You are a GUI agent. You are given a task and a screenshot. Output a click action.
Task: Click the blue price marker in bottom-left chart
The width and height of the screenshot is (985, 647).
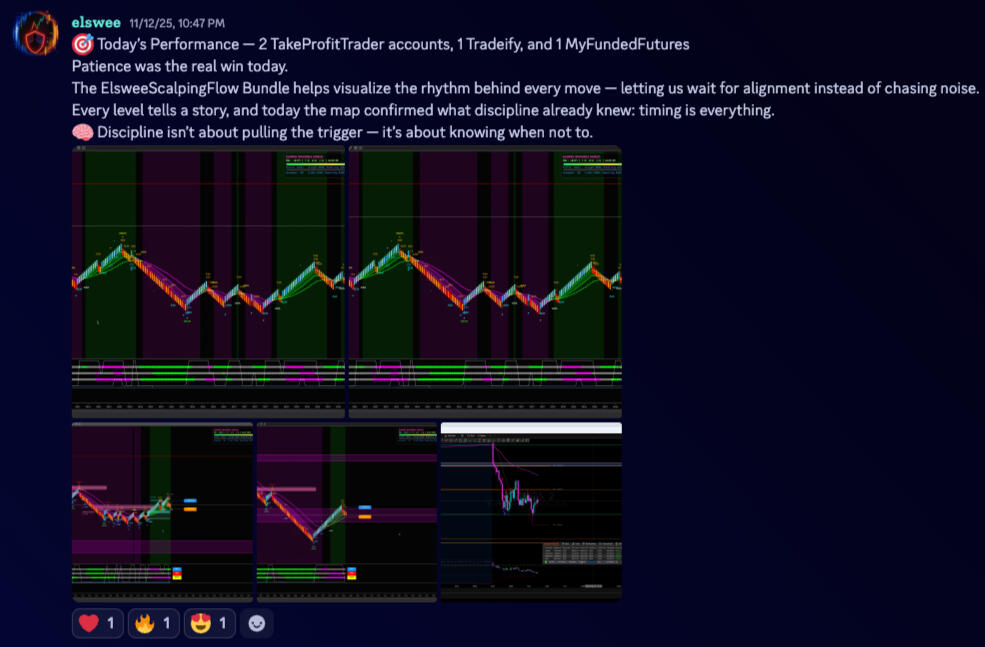tap(190, 500)
